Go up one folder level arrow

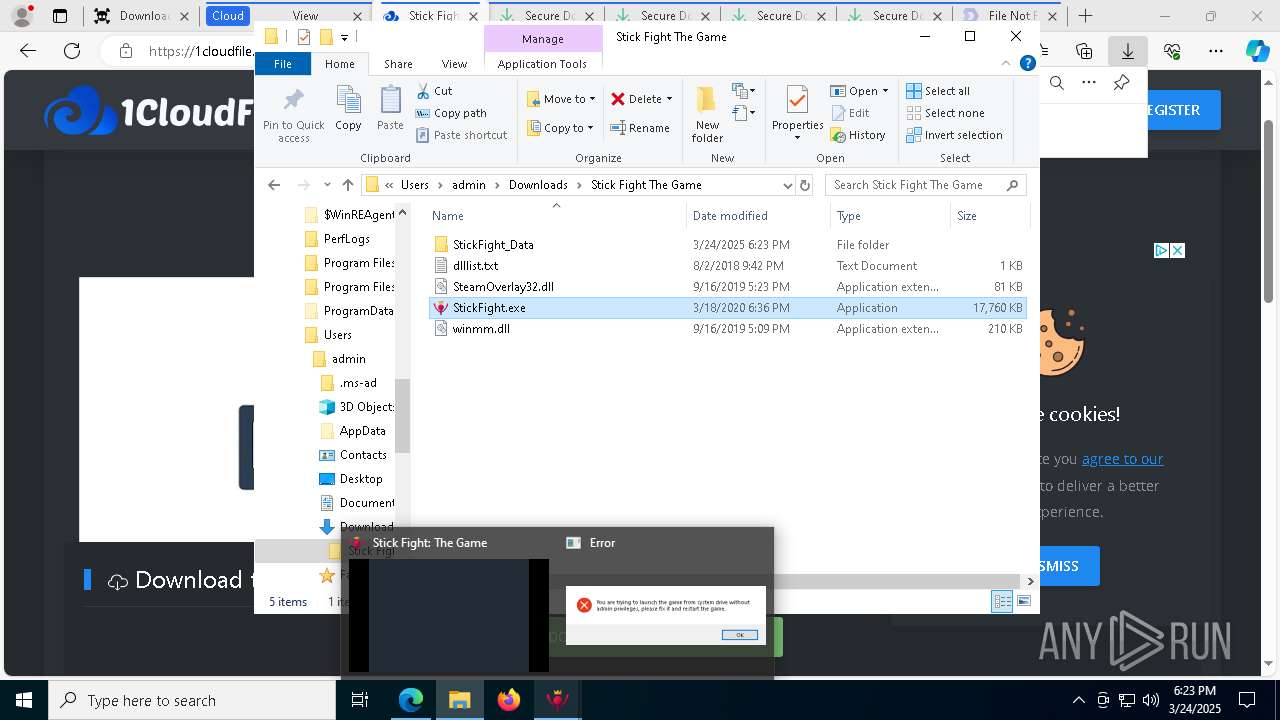point(348,185)
